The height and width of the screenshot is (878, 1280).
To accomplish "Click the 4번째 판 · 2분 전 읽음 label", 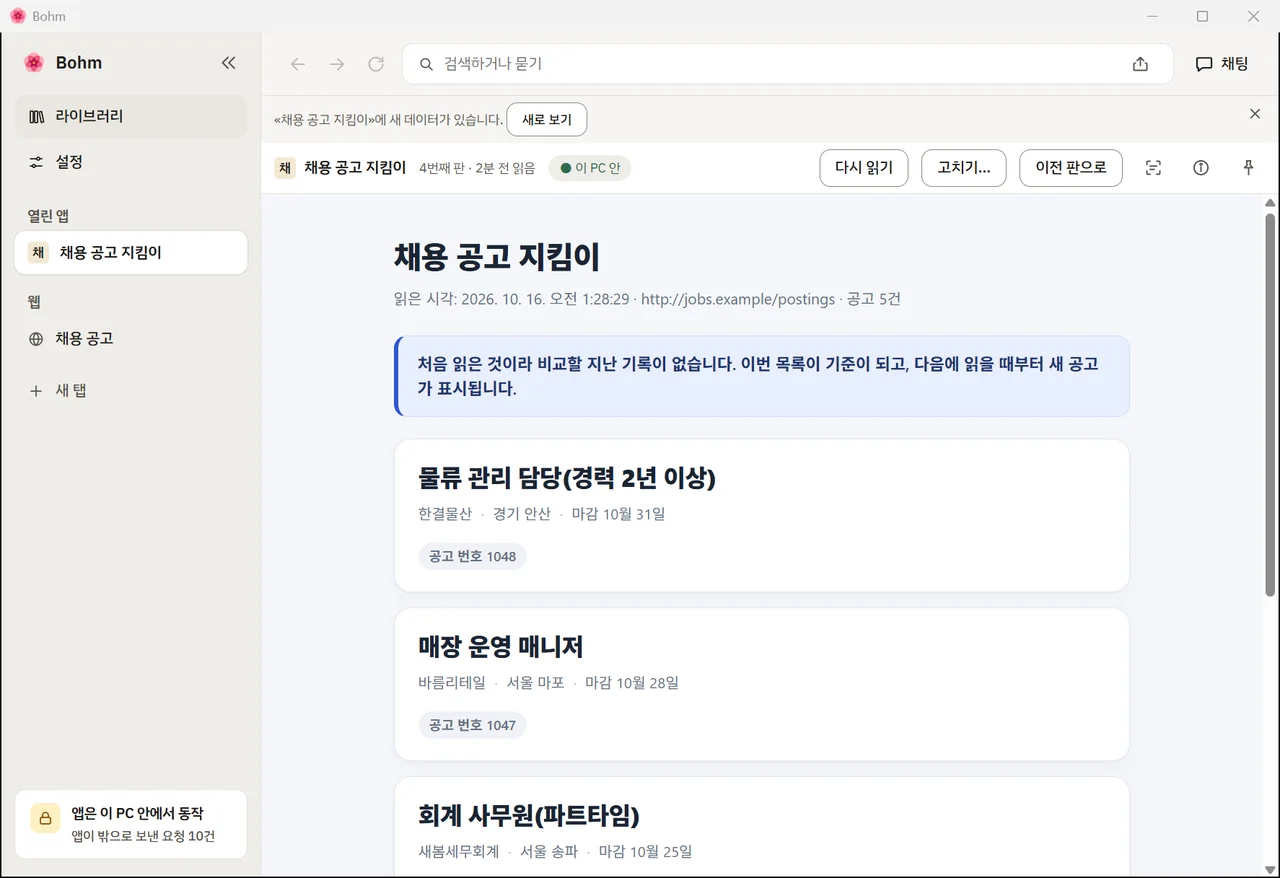I will [x=477, y=168].
